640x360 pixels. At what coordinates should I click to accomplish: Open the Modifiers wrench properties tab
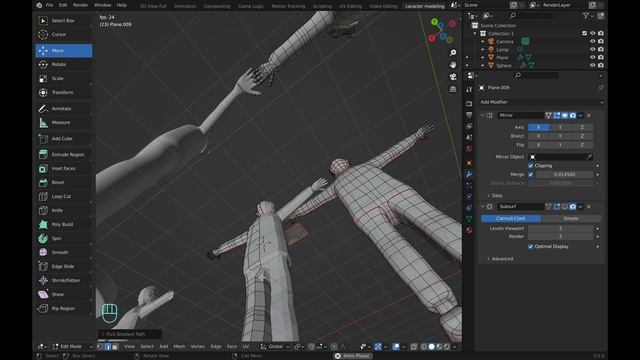point(469,174)
